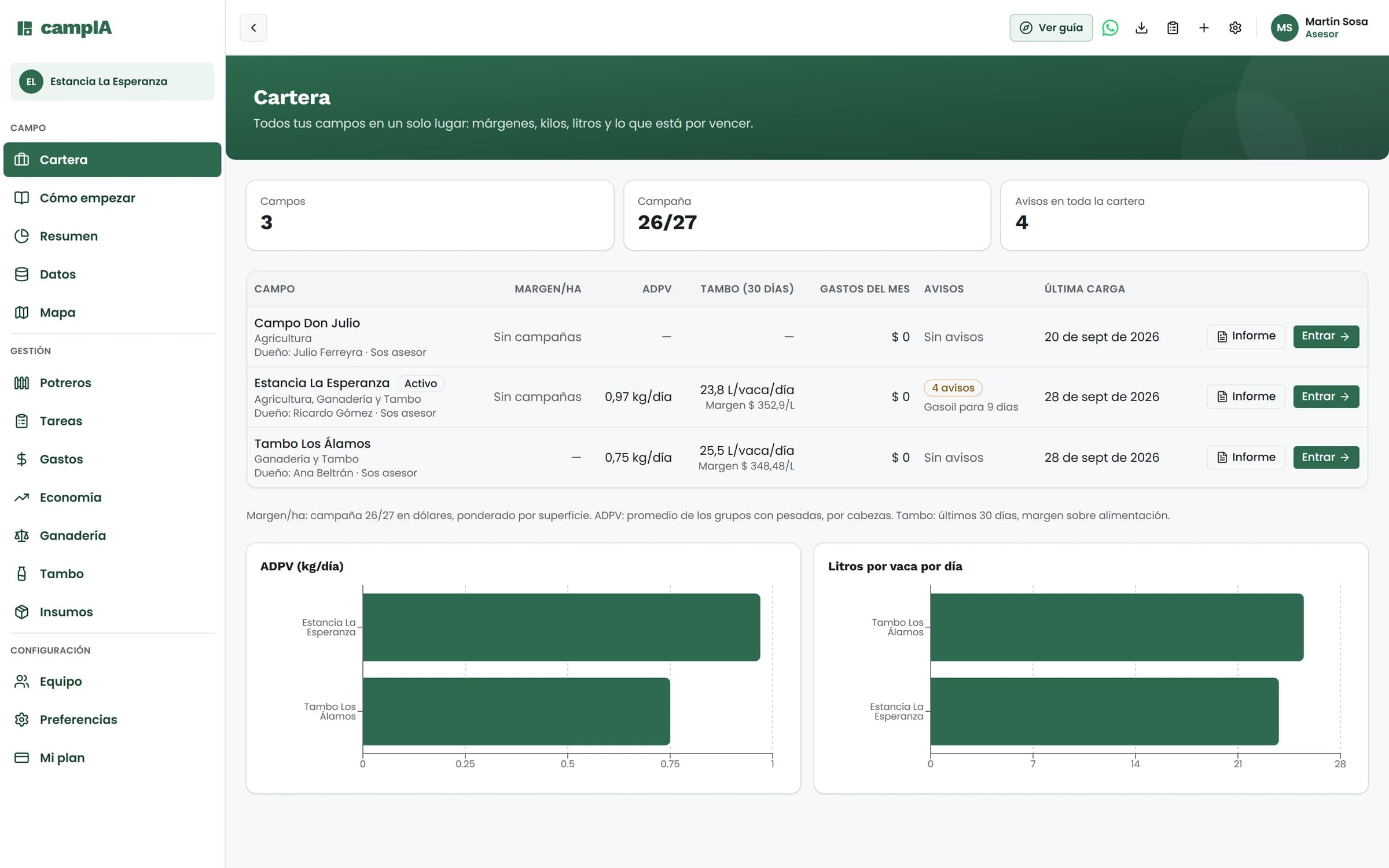This screenshot has height=868, width=1389.
Task: Open Mi plan page
Action: click(112, 757)
